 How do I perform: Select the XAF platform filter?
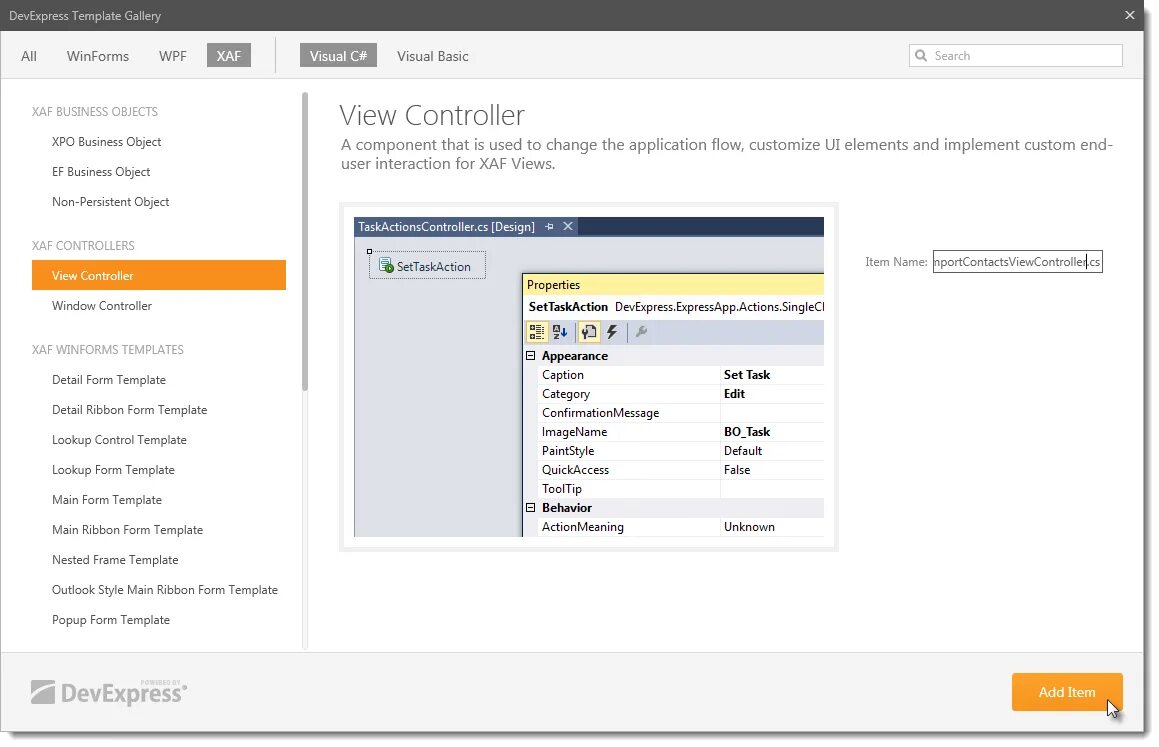pos(228,55)
